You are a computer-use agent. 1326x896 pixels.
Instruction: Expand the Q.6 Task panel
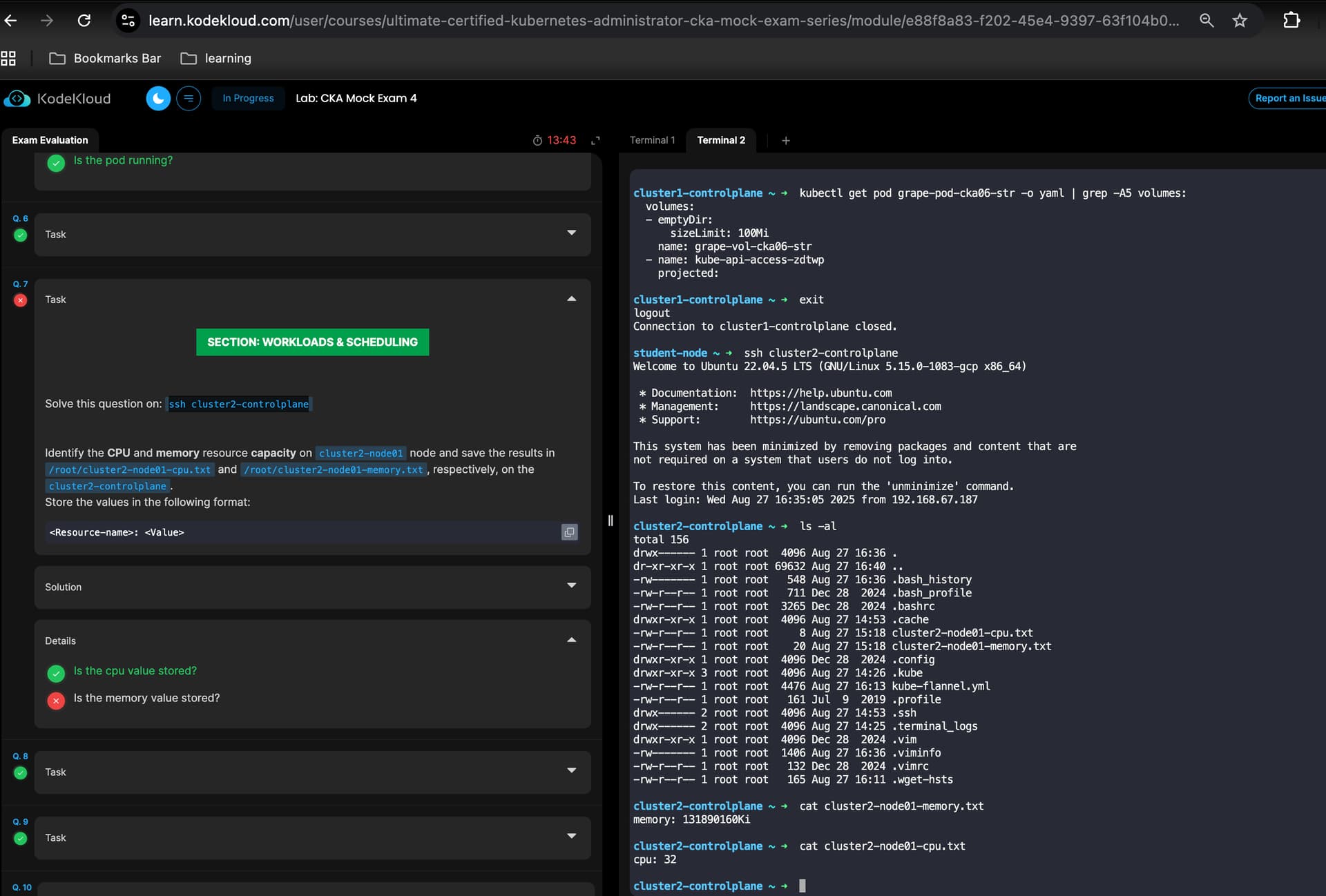click(313, 235)
